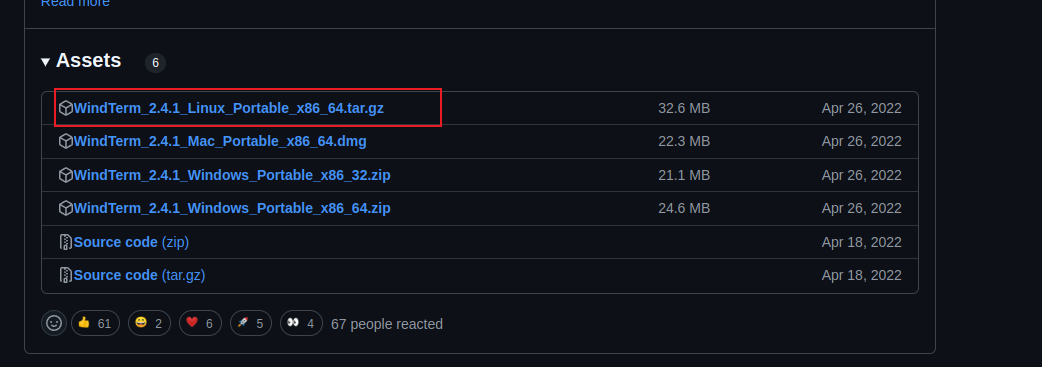Download Source code (zip) archive

132,242
